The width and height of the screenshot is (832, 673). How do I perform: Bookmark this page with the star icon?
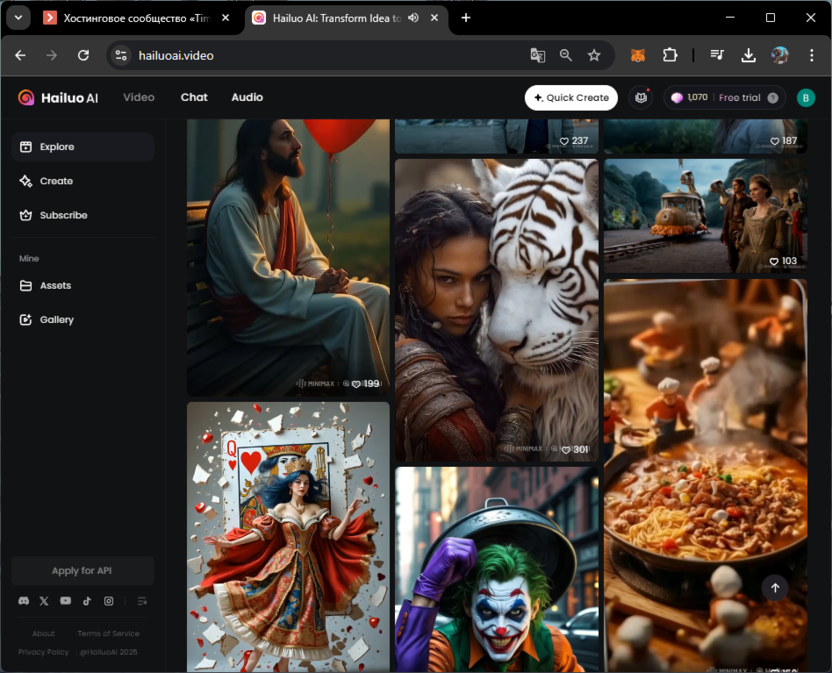click(x=594, y=56)
